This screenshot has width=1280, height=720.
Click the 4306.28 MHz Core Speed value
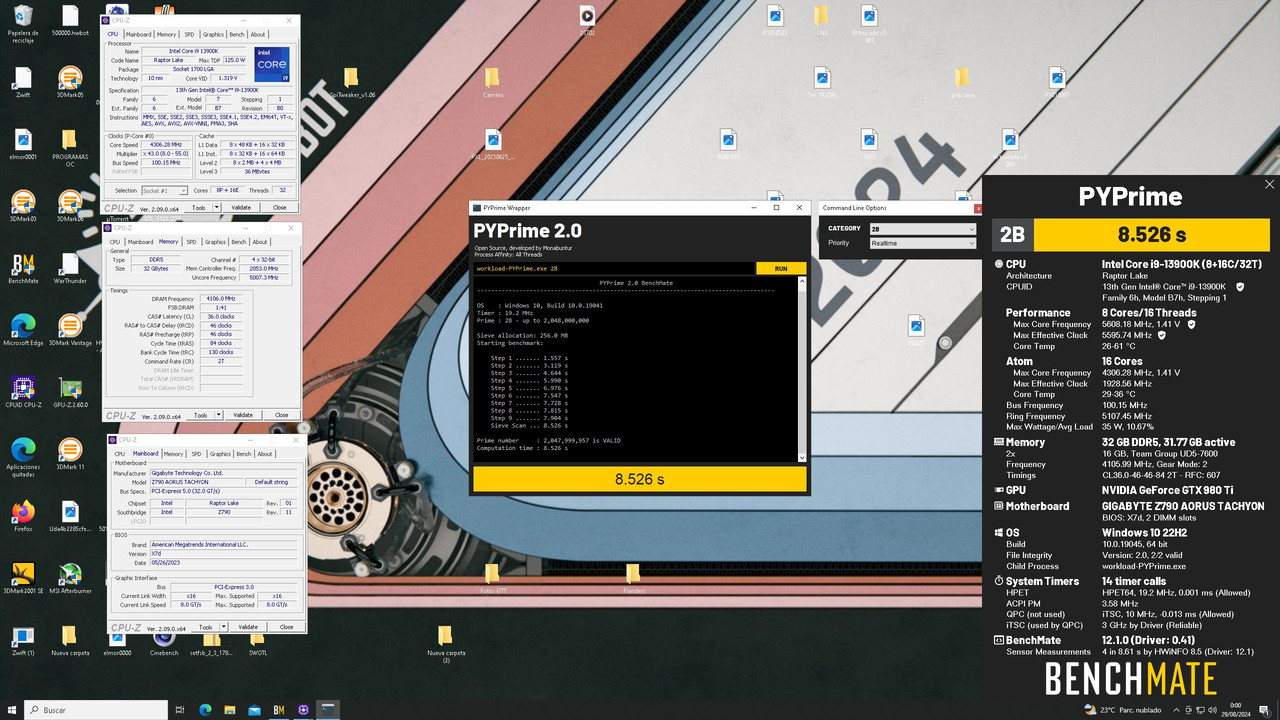coord(168,145)
